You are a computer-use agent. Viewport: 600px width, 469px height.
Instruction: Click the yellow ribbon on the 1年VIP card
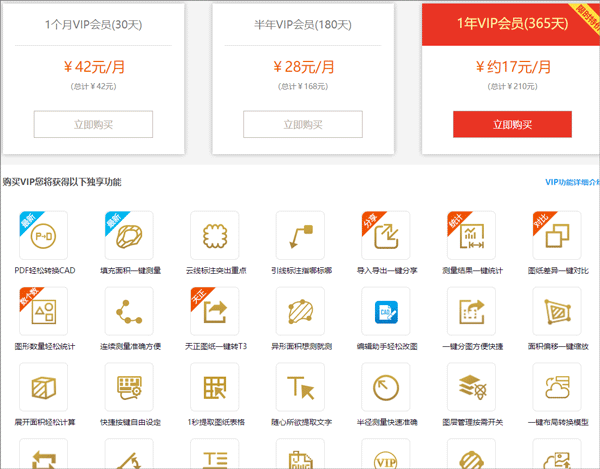[x=586, y=17]
